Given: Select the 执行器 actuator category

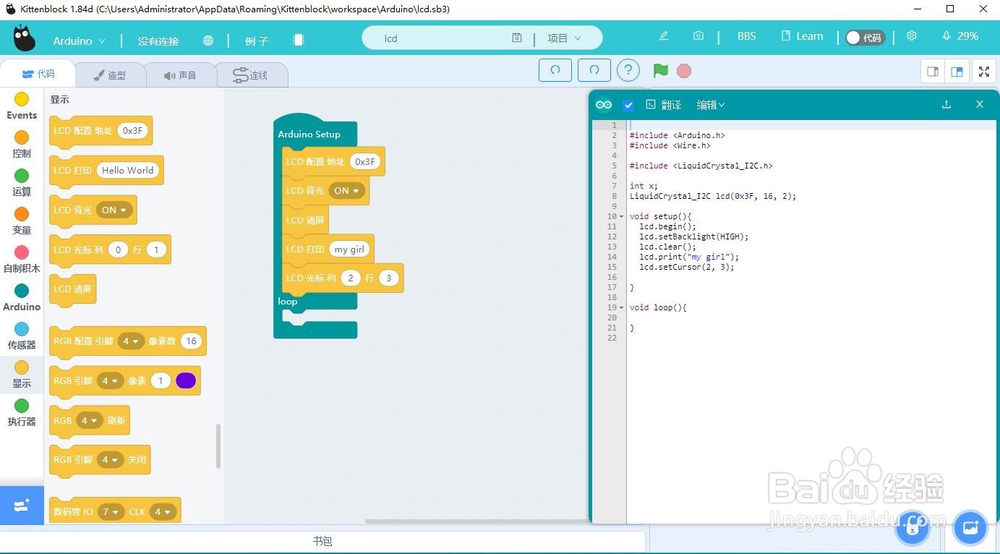Looking at the screenshot, I should tap(22, 412).
